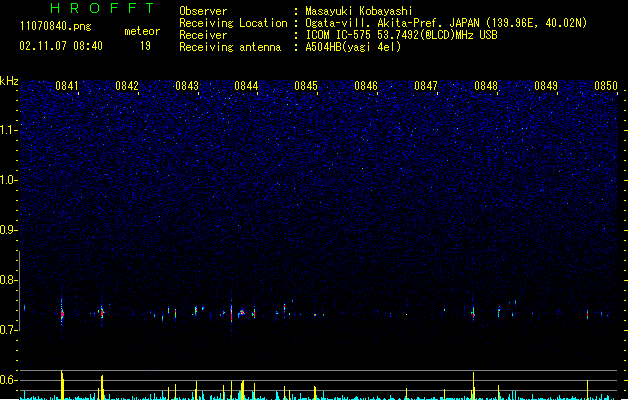
Task: Click the HROFFT title text
Action: pyautogui.click(x=102, y=8)
